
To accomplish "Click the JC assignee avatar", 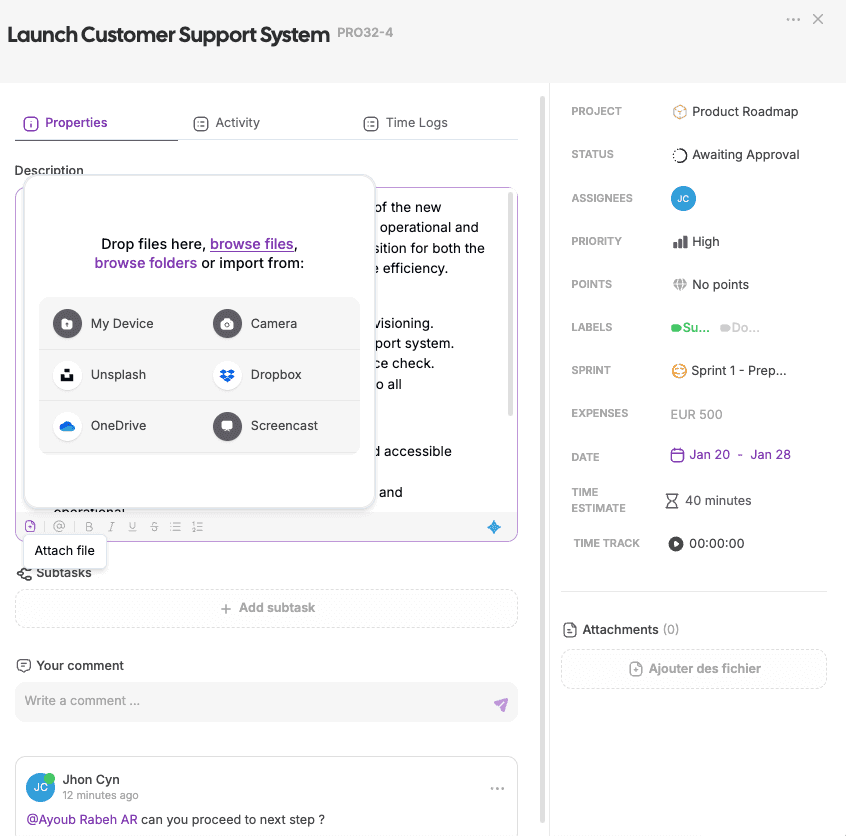I will click(683, 198).
